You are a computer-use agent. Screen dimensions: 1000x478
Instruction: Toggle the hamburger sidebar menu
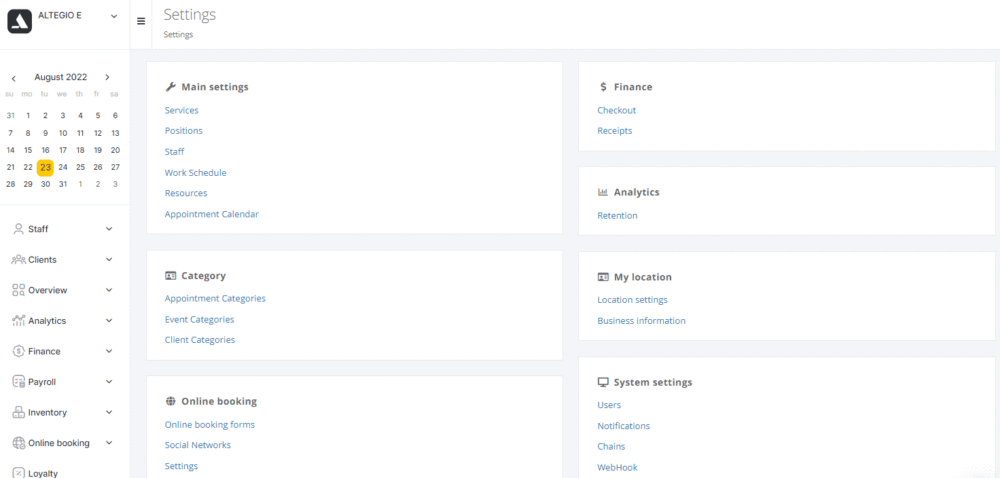tap(141, 21)
